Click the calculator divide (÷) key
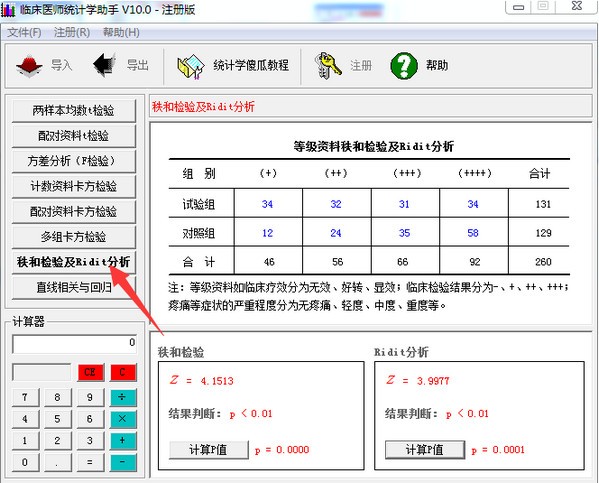 (x=123, y=397)
